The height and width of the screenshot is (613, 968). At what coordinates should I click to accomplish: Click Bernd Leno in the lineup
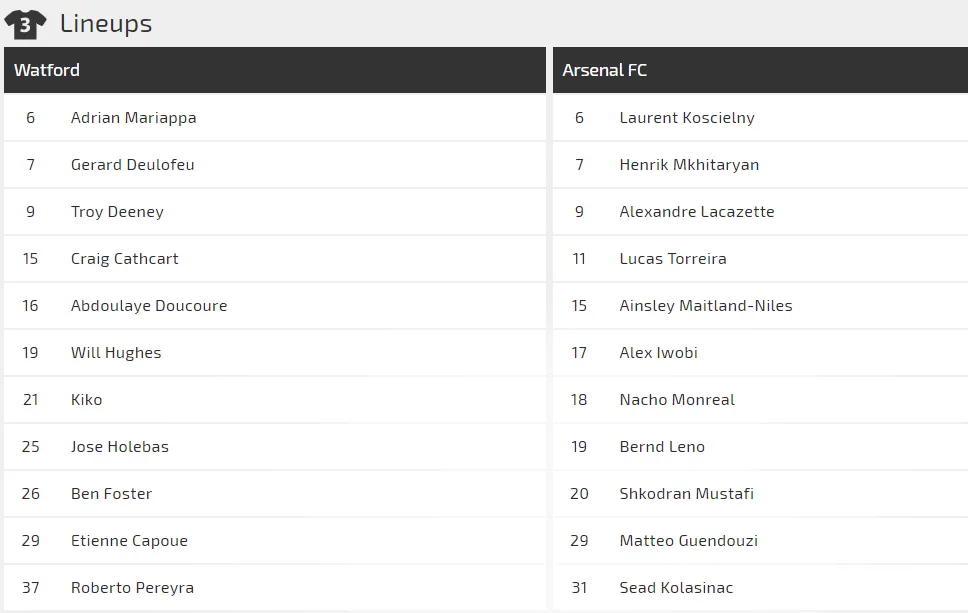(x=662, y=447)
